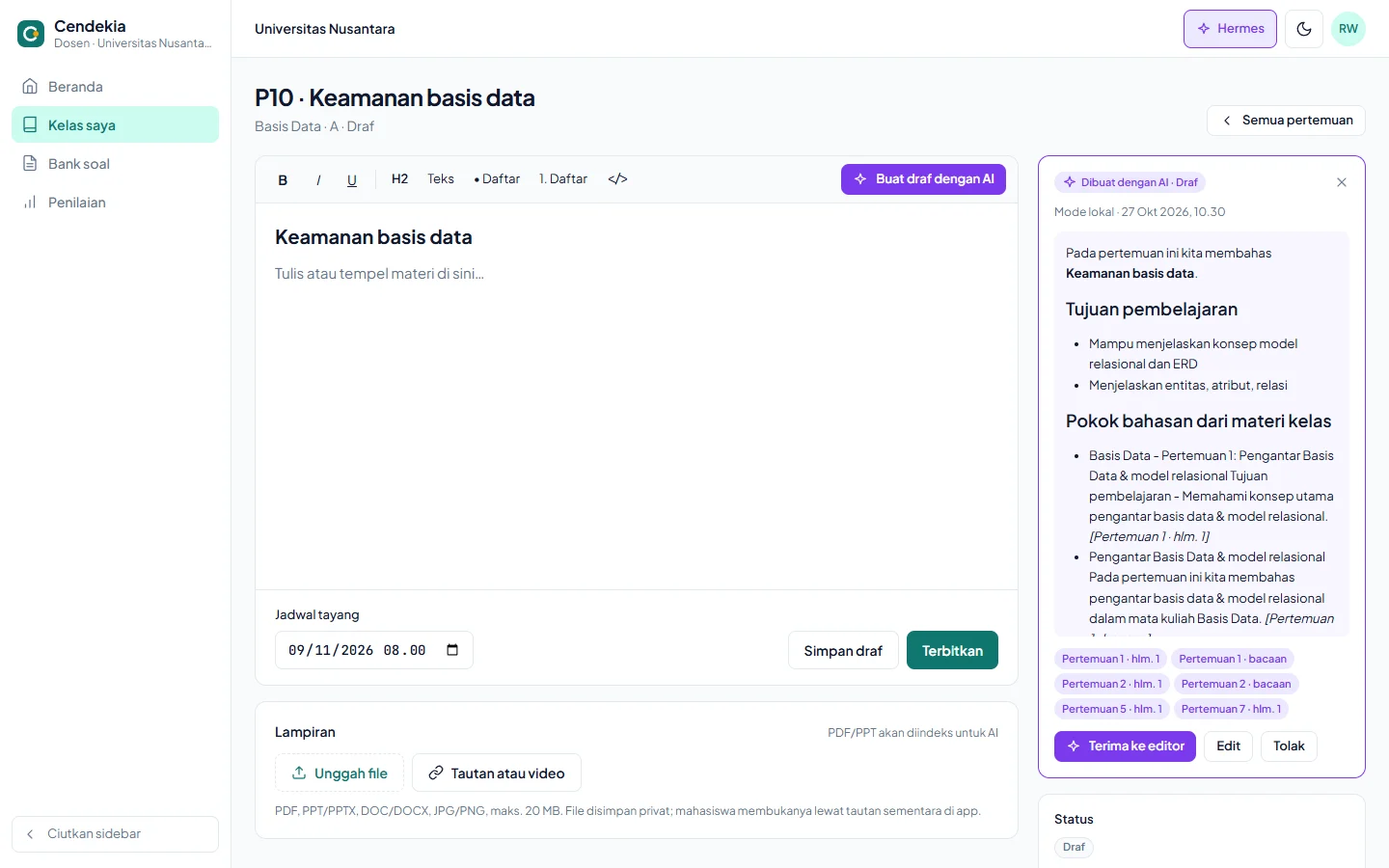Open Penilaian in the sidebar

[115, 203]
